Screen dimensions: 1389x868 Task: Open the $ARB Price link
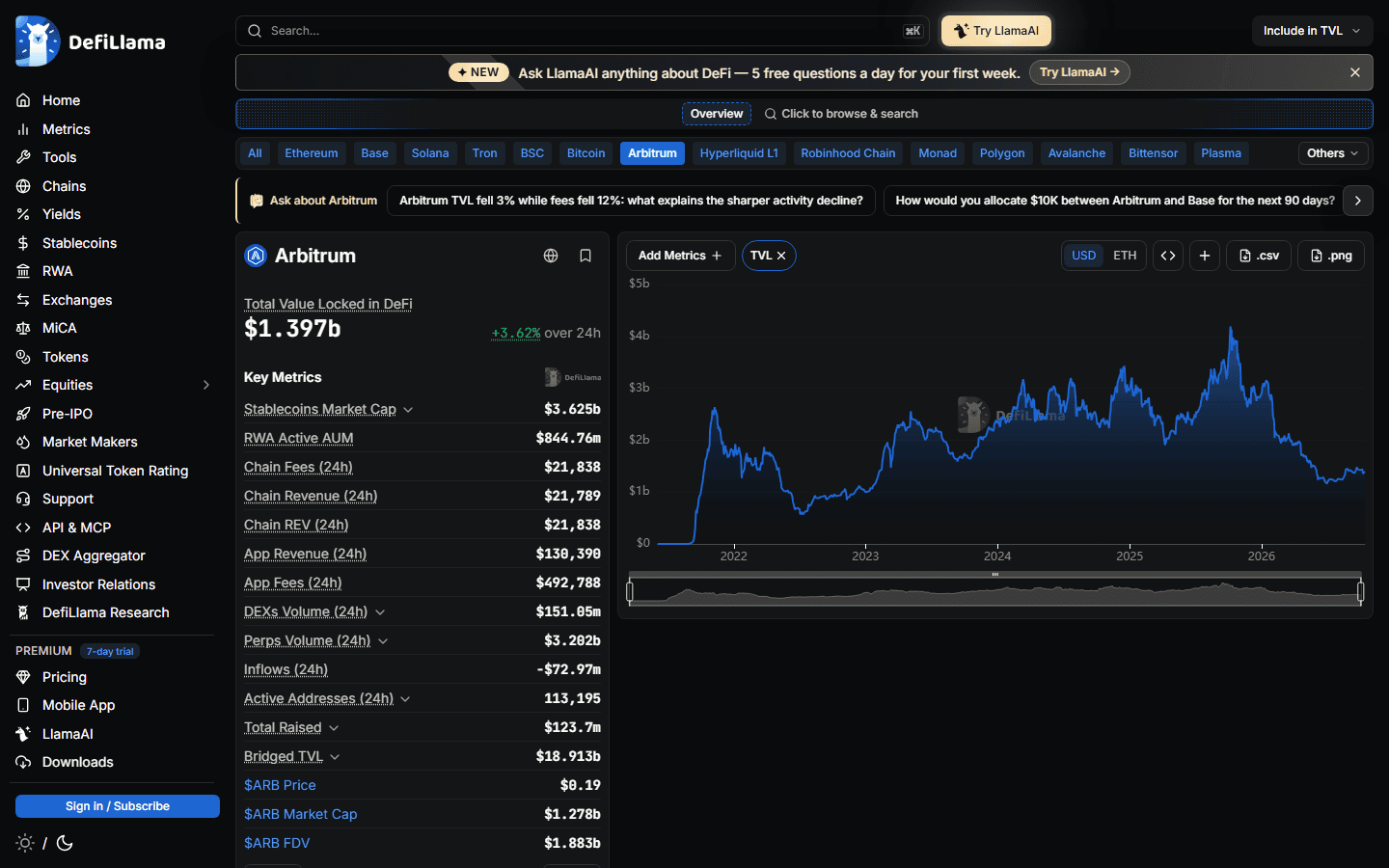(x=280, y=785)
